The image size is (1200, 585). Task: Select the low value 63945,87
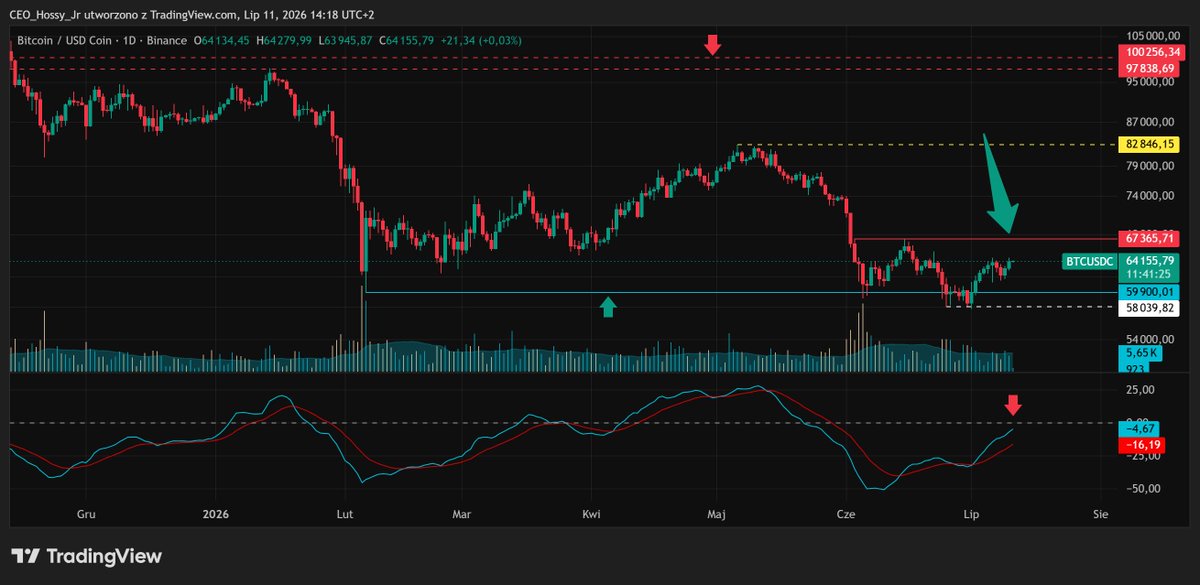(344, 40)
